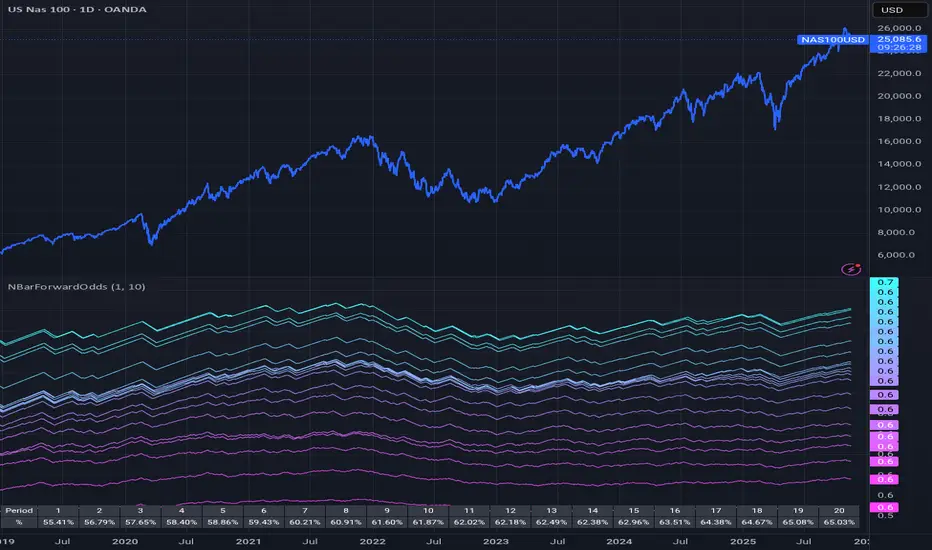Click the 09:26:28 countdown label
This screenshot has width=932, height=550.
tap(899, 47)
